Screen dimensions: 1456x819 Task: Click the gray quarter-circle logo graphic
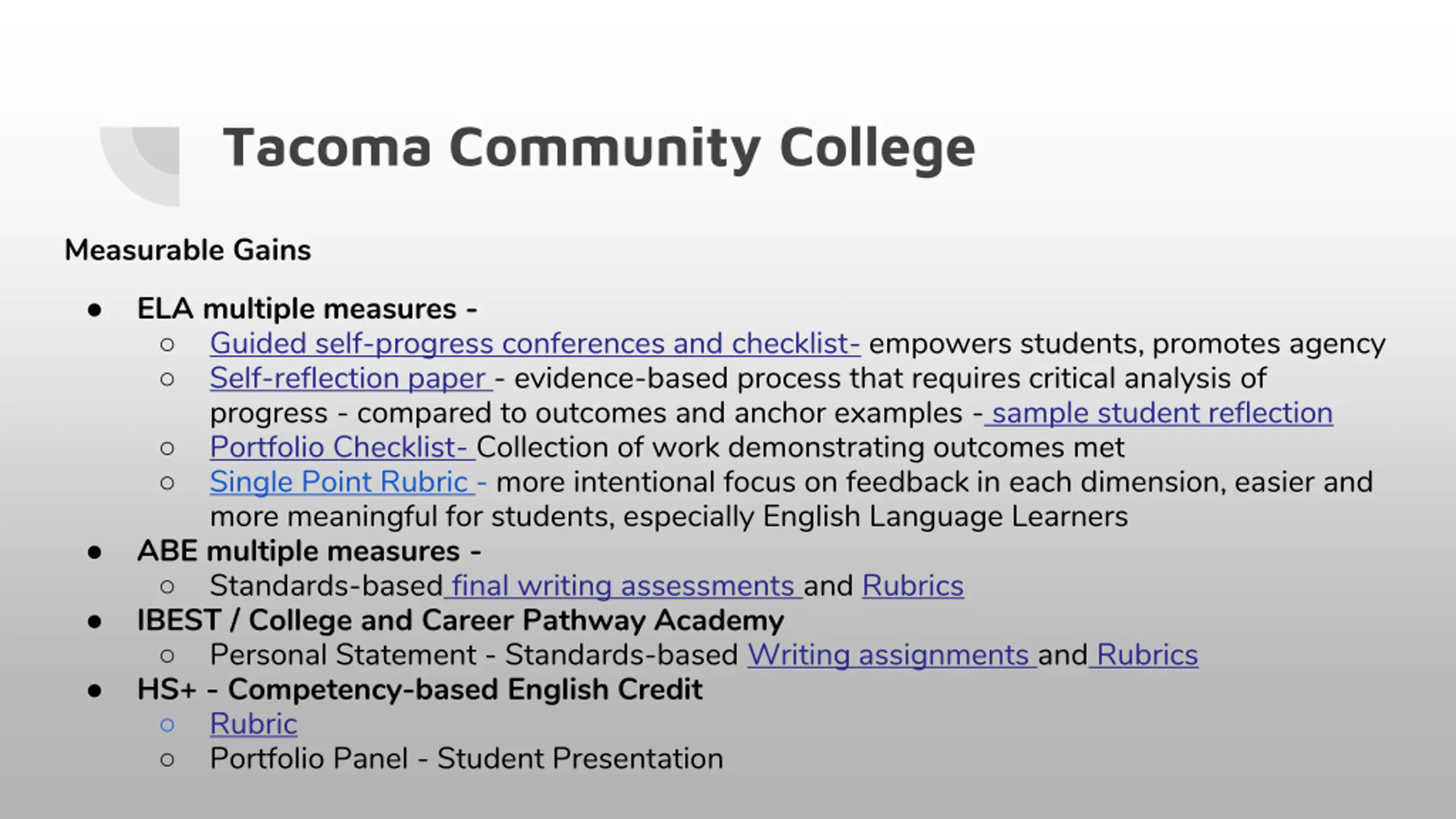click(x=139, y=166)
